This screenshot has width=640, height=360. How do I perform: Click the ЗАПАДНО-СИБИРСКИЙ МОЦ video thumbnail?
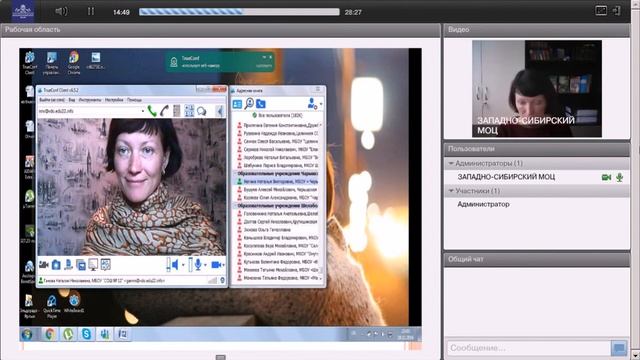click(537, 89)
